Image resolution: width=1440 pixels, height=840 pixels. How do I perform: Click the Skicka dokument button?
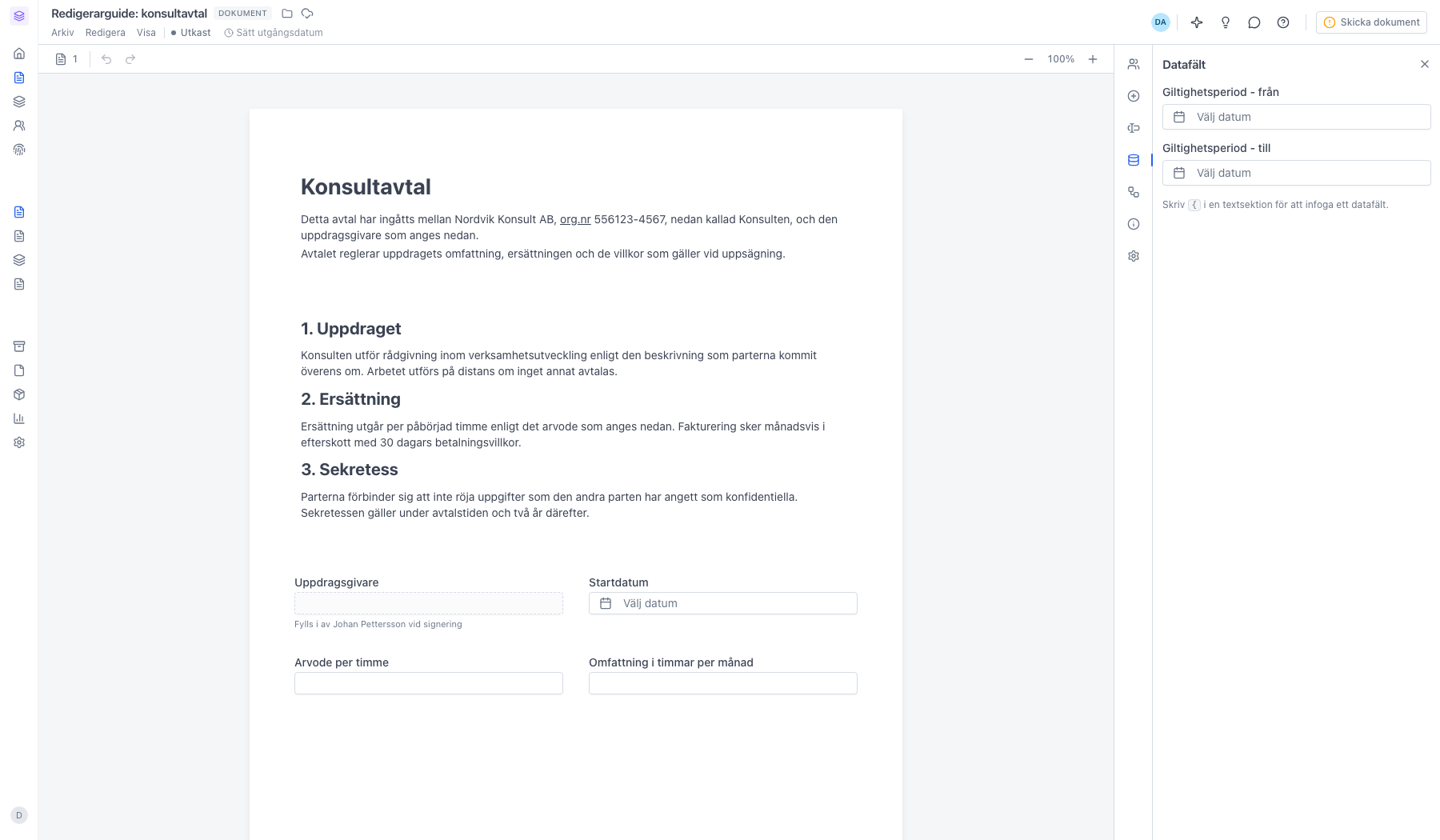coord(1371,22)
